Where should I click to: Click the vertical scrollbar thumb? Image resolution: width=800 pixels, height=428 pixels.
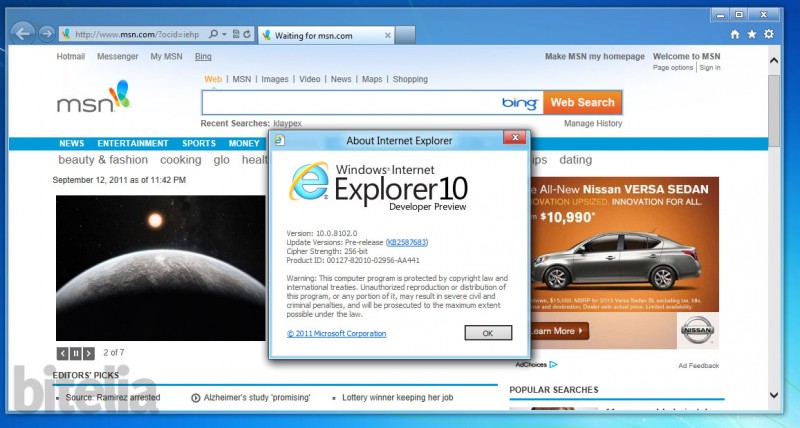coord(774,111)
